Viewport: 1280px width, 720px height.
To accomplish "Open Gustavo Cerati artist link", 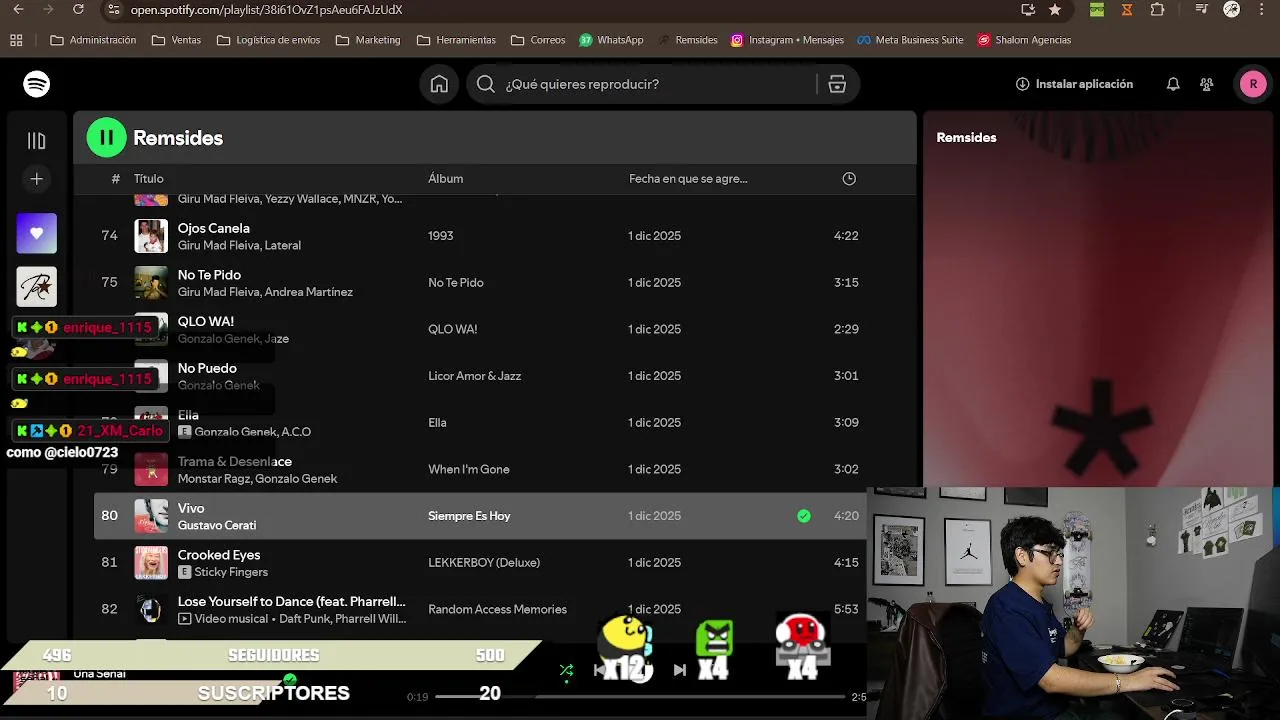I will tap(217, 525).
